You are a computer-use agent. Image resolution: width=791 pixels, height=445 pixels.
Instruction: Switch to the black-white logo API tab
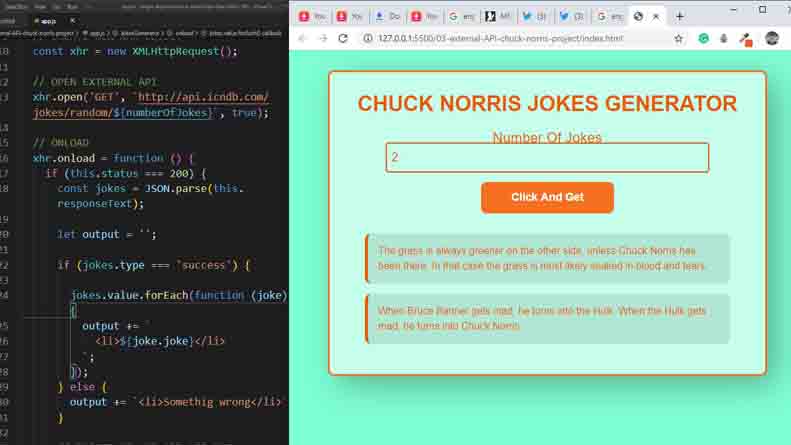coord(498,17)
